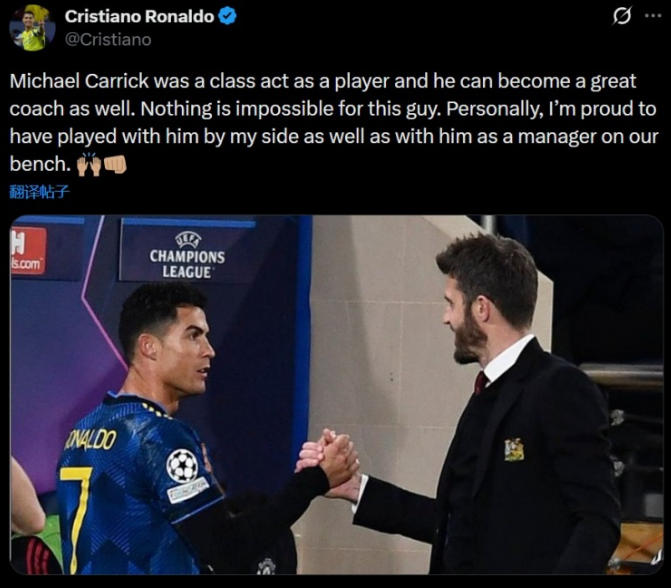Open the attached handshake photo

point(336,394)
